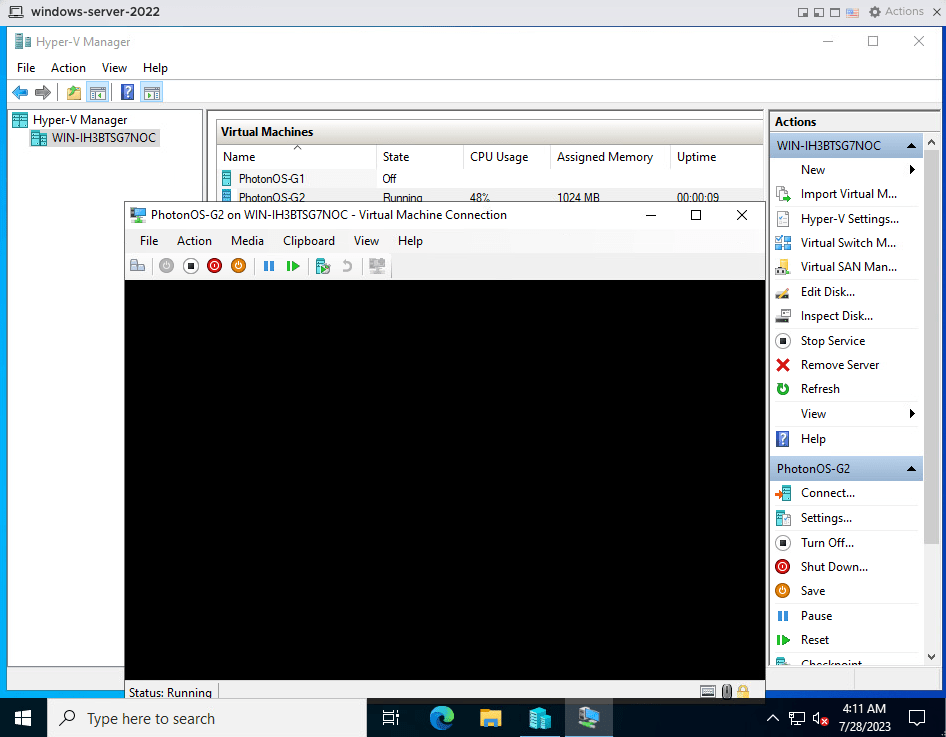Open Action menu in Hyper-V Manager
Image resolution: width=946 pixels, height=737 pixels.
pyautogui.click(x=68, y=68)
